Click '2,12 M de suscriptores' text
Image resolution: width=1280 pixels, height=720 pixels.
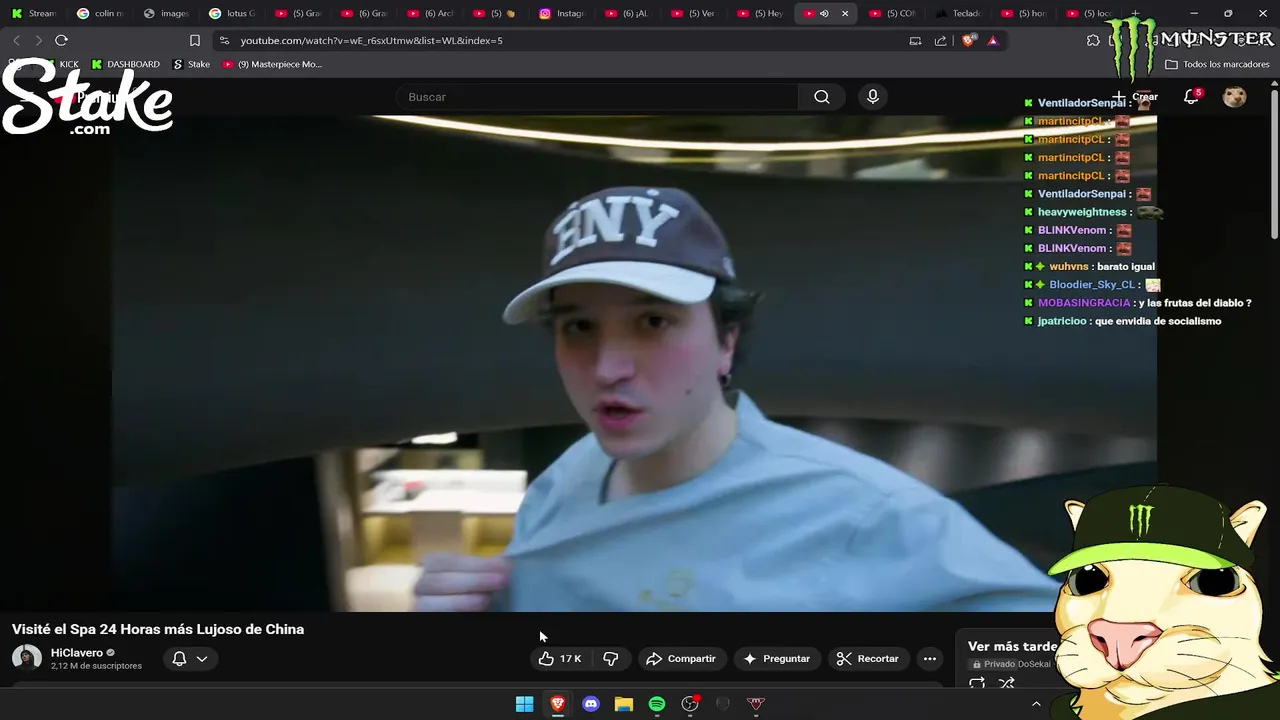[96, 666]
